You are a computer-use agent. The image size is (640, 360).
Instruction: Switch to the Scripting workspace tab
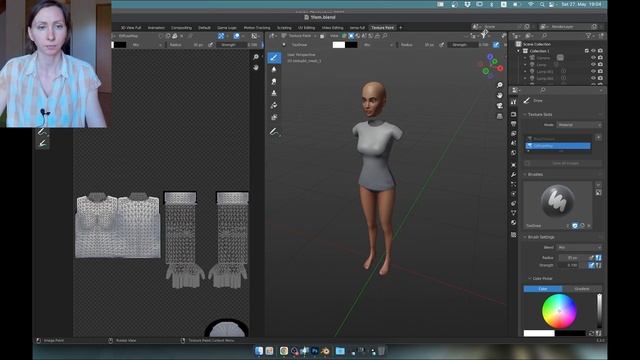(x=284, y=28)
